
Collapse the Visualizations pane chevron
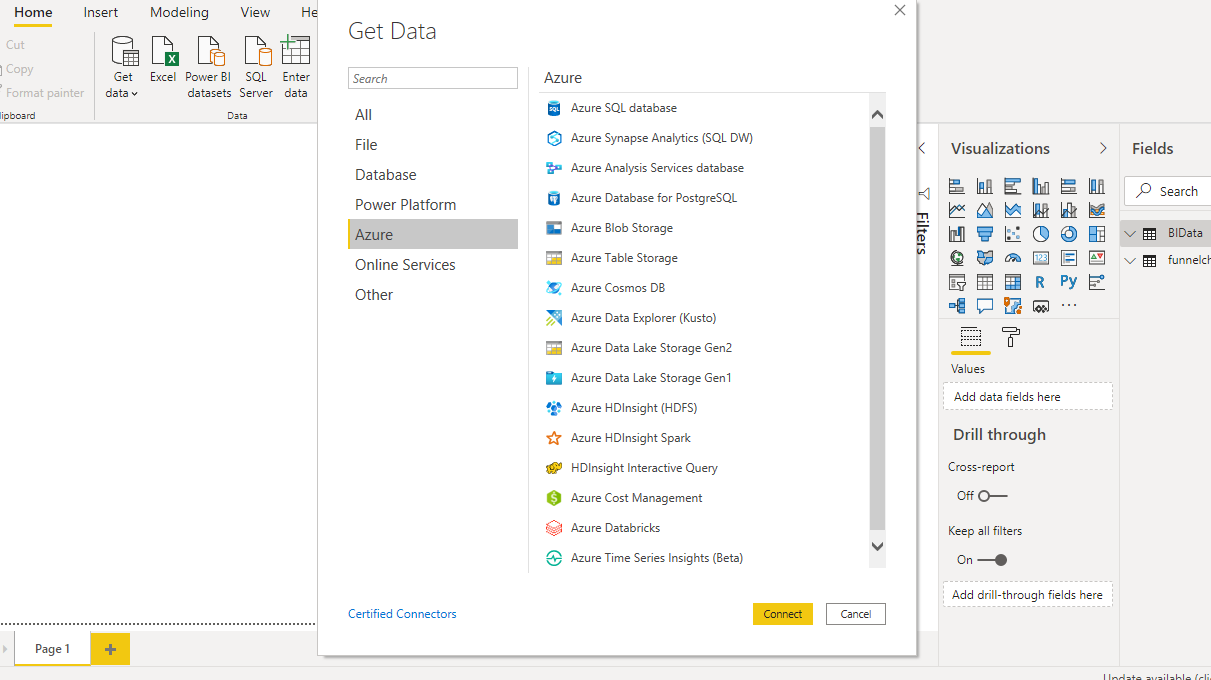tap(1103, 148)
